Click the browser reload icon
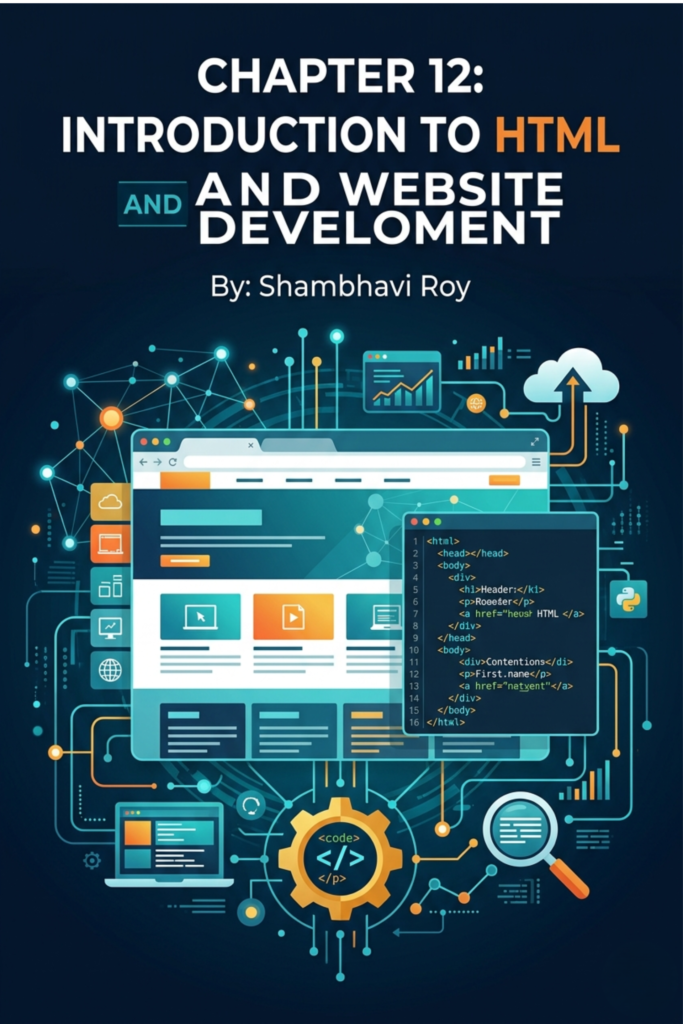683x1024 pixels. pos(172,462)
